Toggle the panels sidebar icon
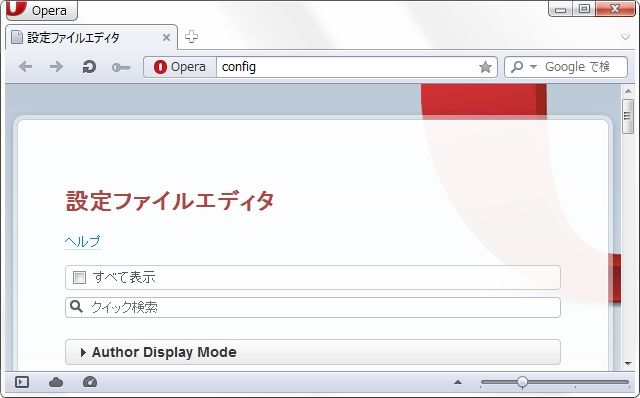640x398 pixels. coord(22,382)
